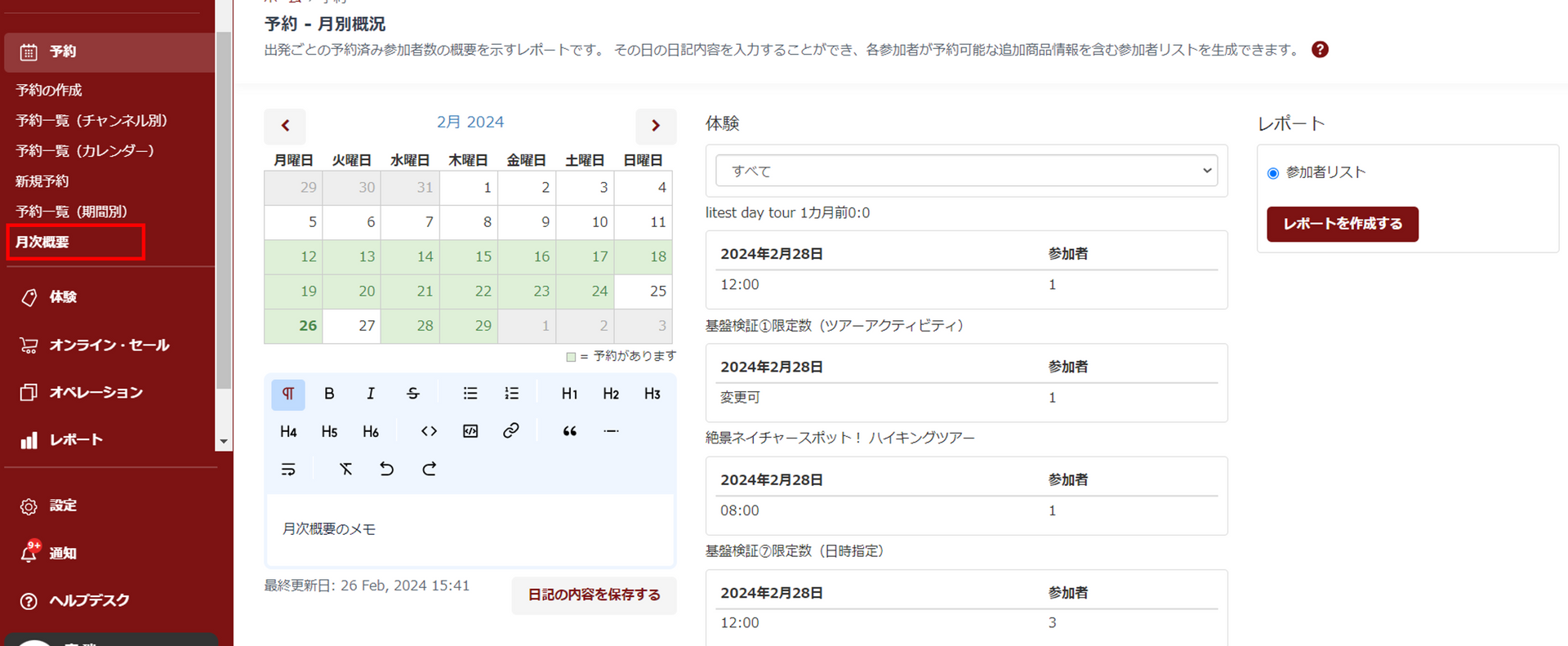
Task: Insert a code block in the editor
Action: [x=470, y=431]
